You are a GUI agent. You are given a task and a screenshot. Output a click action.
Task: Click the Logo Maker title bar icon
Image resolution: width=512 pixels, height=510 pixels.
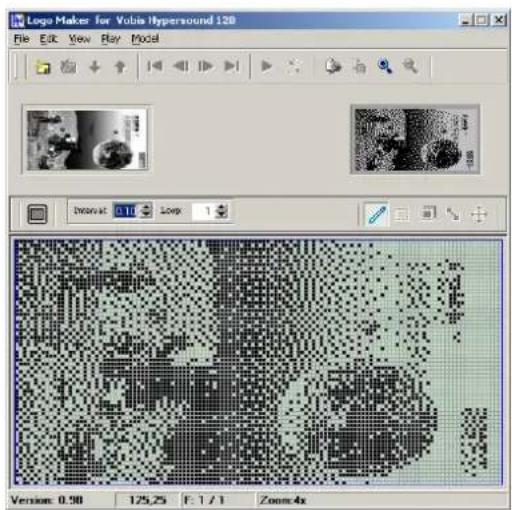click(18, 21)
